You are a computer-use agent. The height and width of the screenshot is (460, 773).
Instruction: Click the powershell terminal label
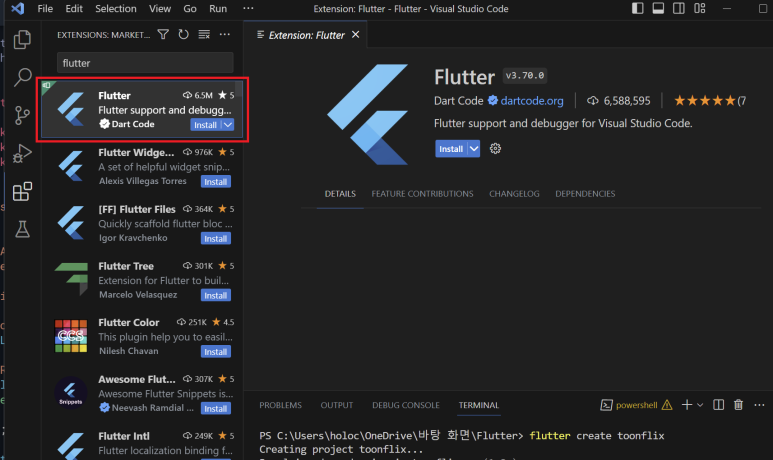pos(636,405)
